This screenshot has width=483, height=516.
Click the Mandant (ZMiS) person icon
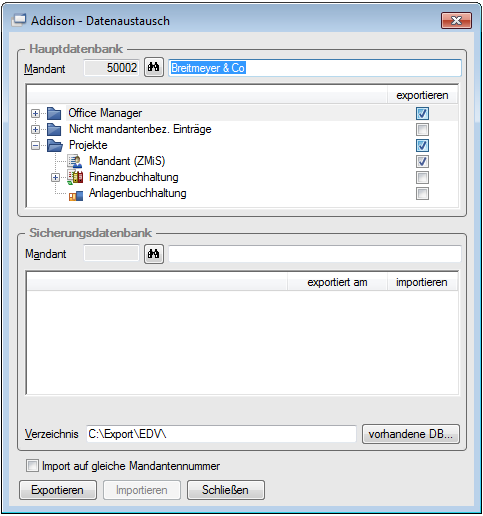75,161
